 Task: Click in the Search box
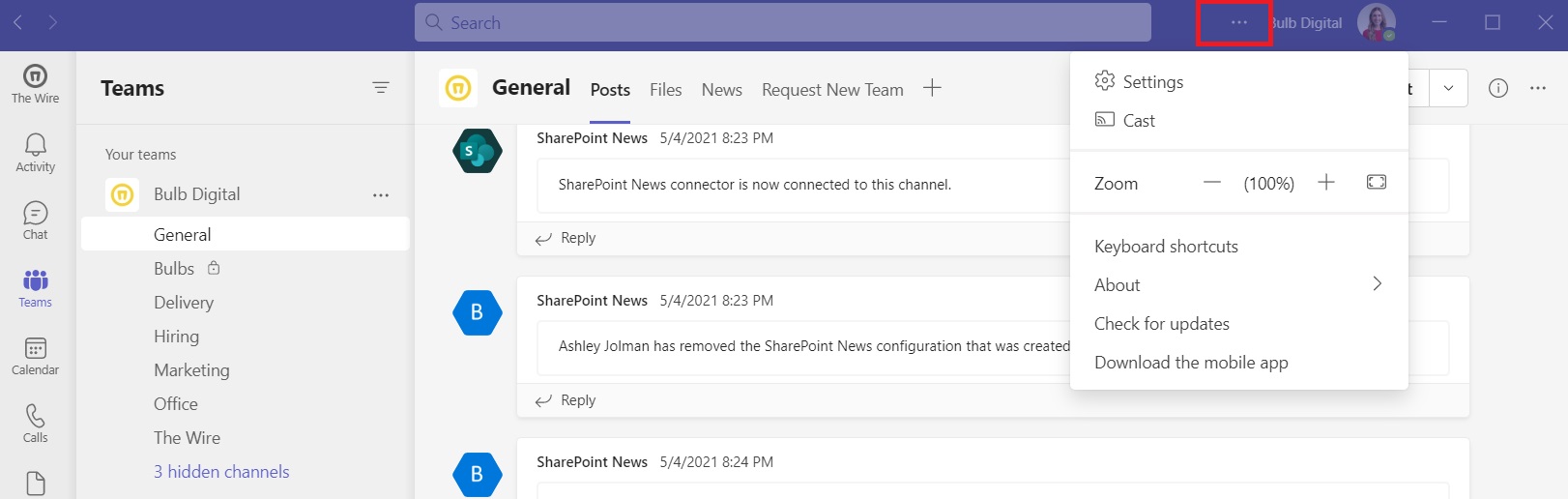click(x=783, y=22)
